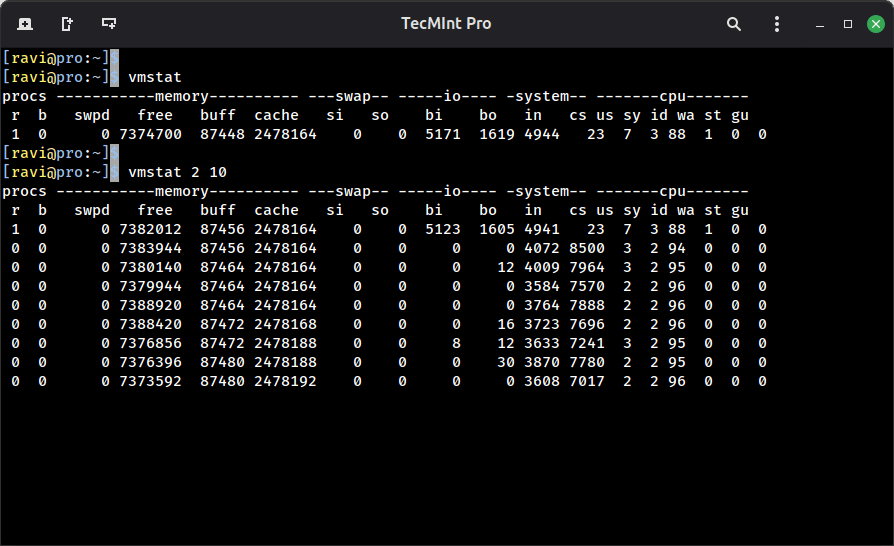Add a terminal below icon
The width and height of the screenshot is (894, 546).
(108, 24)
